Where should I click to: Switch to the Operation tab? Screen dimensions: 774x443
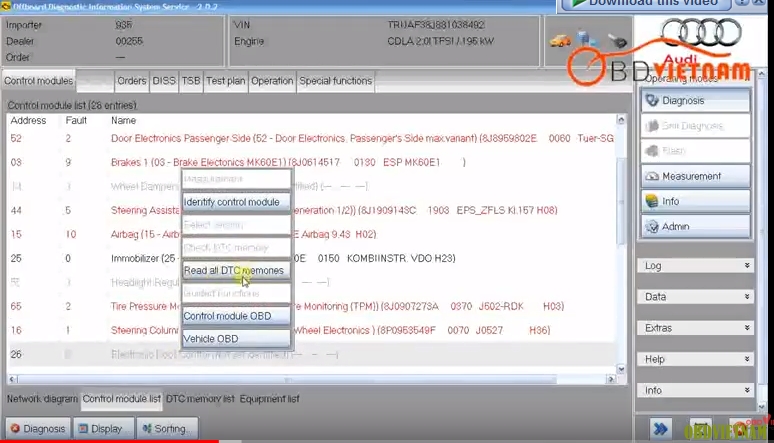point(272,81)
